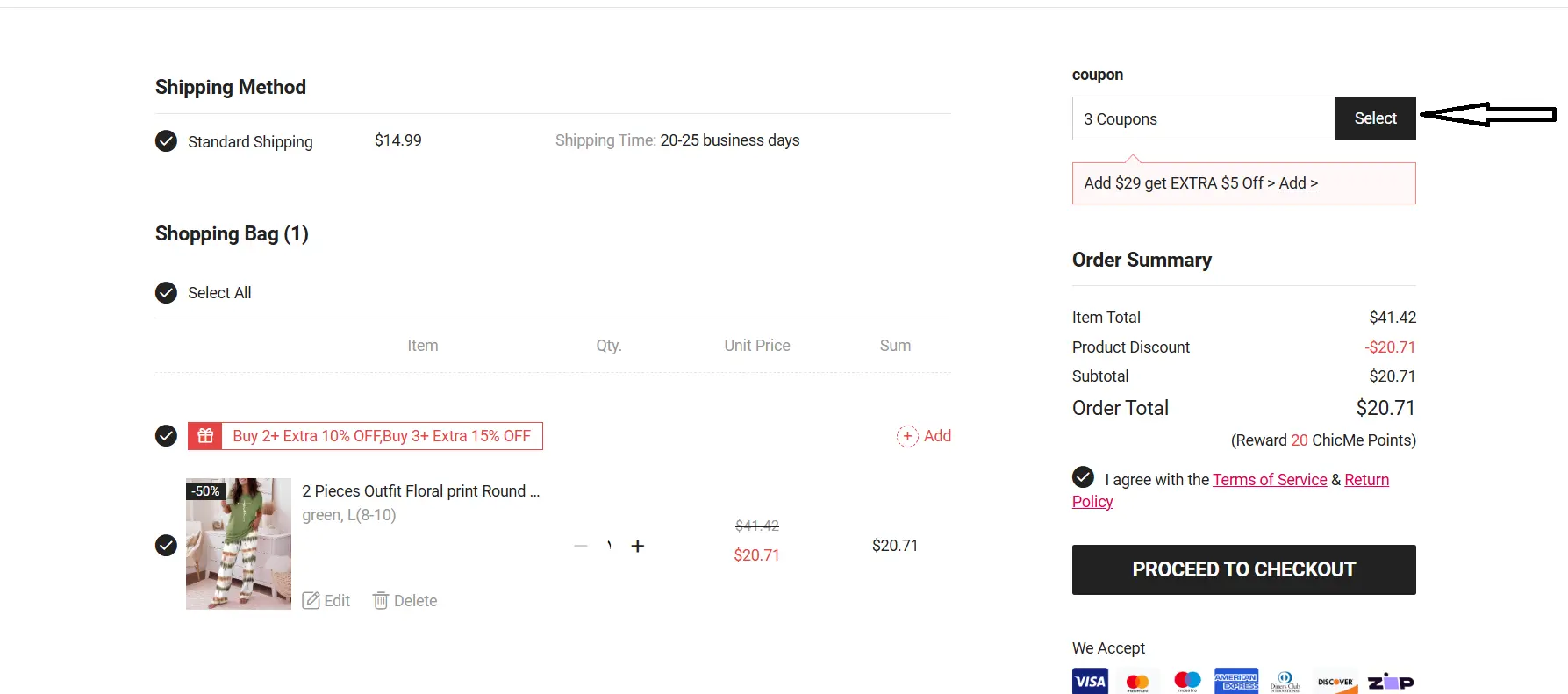Click PROCEED TO CHECKOUT button
This screenshot has height=694, width=1568.
pyautogui.click(x=1244, y=569)
